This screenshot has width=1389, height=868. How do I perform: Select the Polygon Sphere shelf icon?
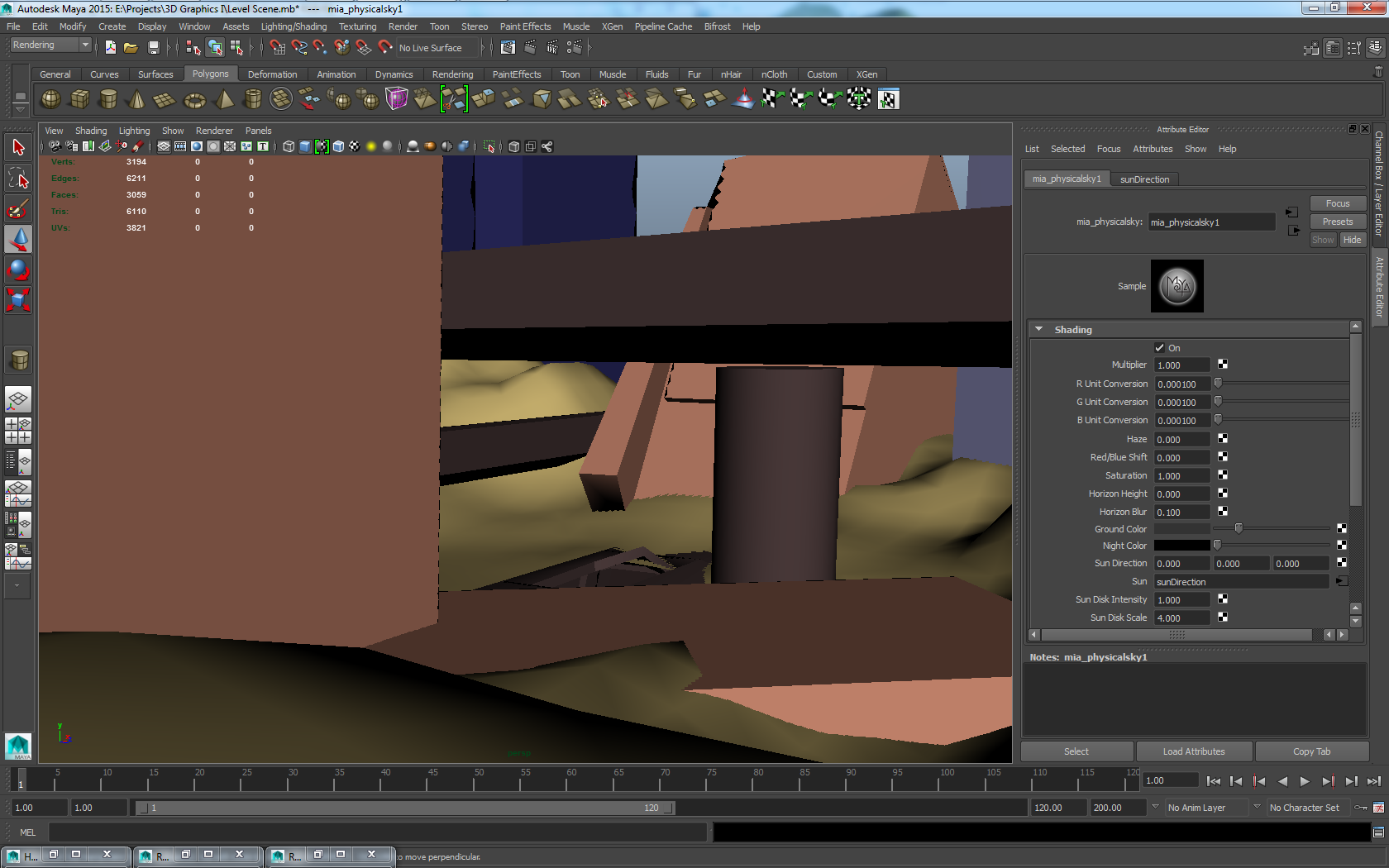[50, 99]
